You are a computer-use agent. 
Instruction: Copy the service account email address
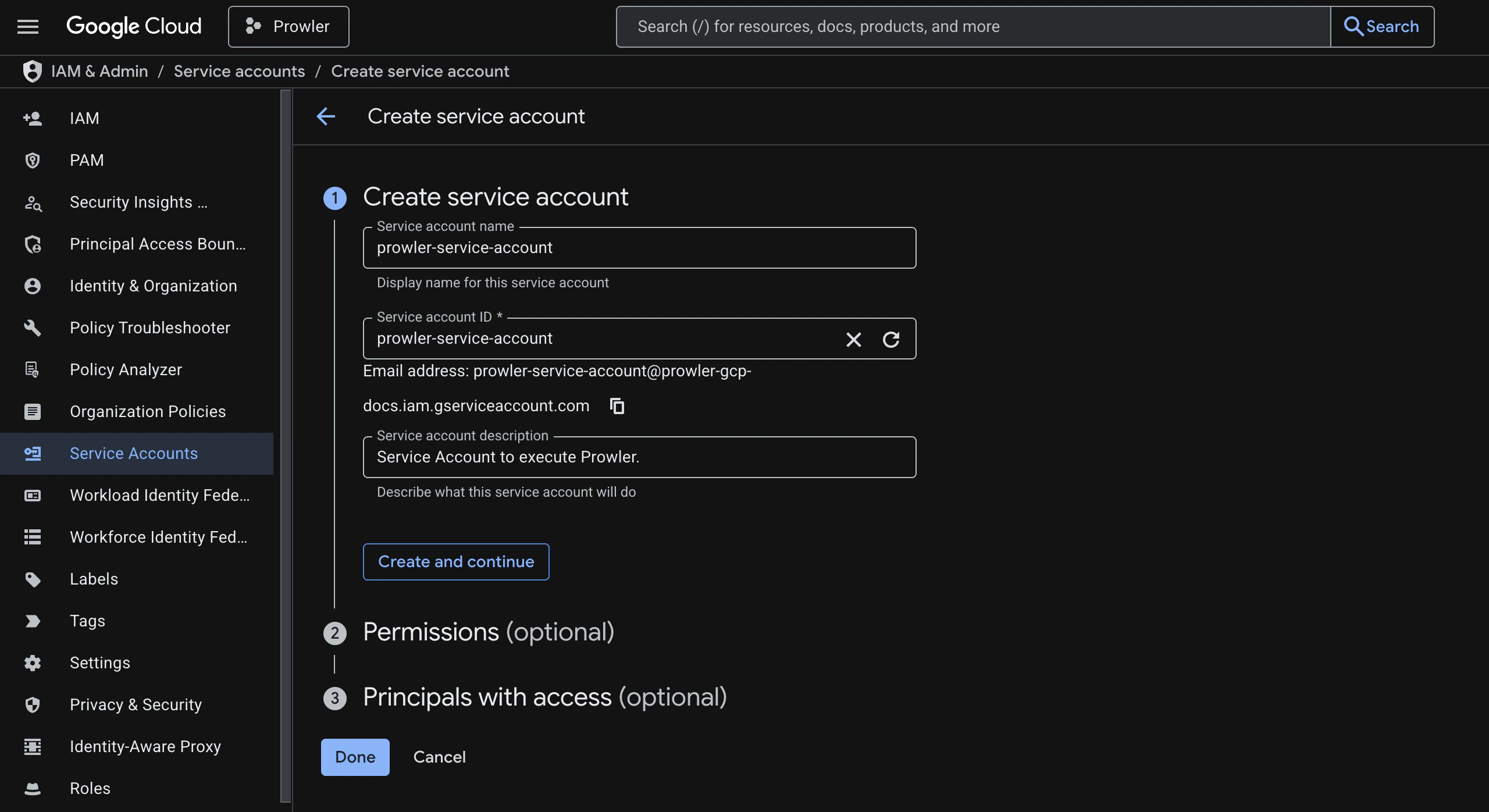click(616, 405)
